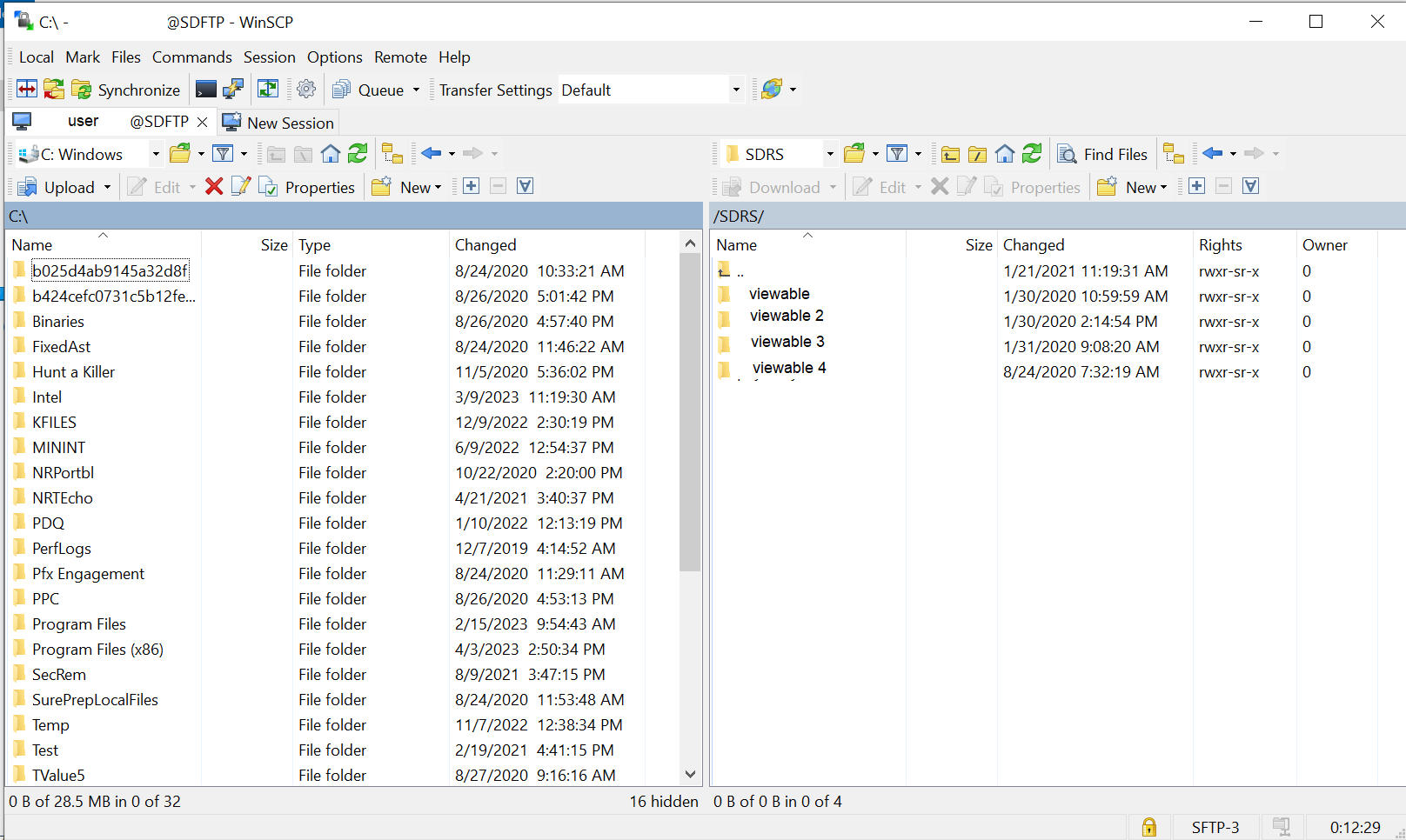The width and height of the screenshot is (1406, 840).
Task: Switch to the New Session tab
Action: click(278, 123)
